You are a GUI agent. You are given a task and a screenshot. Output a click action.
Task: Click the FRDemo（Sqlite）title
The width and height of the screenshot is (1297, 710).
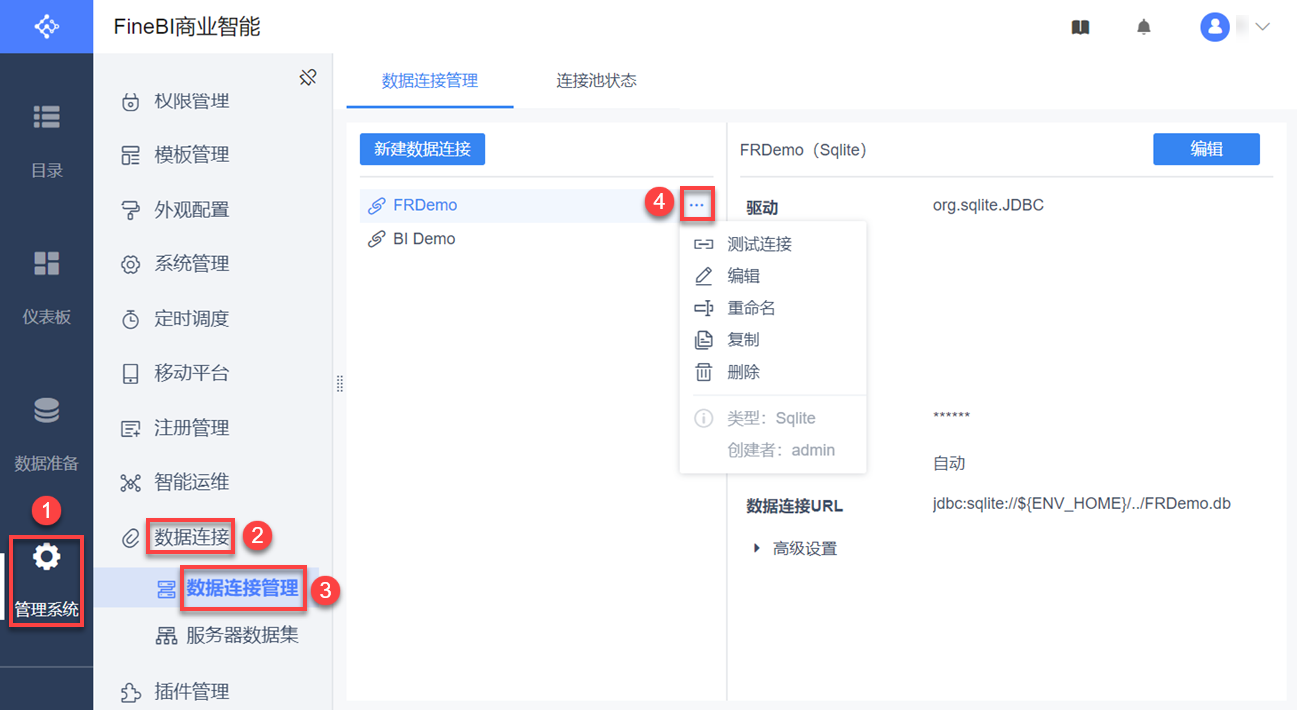pyautogui.click(x=805, y=150)
